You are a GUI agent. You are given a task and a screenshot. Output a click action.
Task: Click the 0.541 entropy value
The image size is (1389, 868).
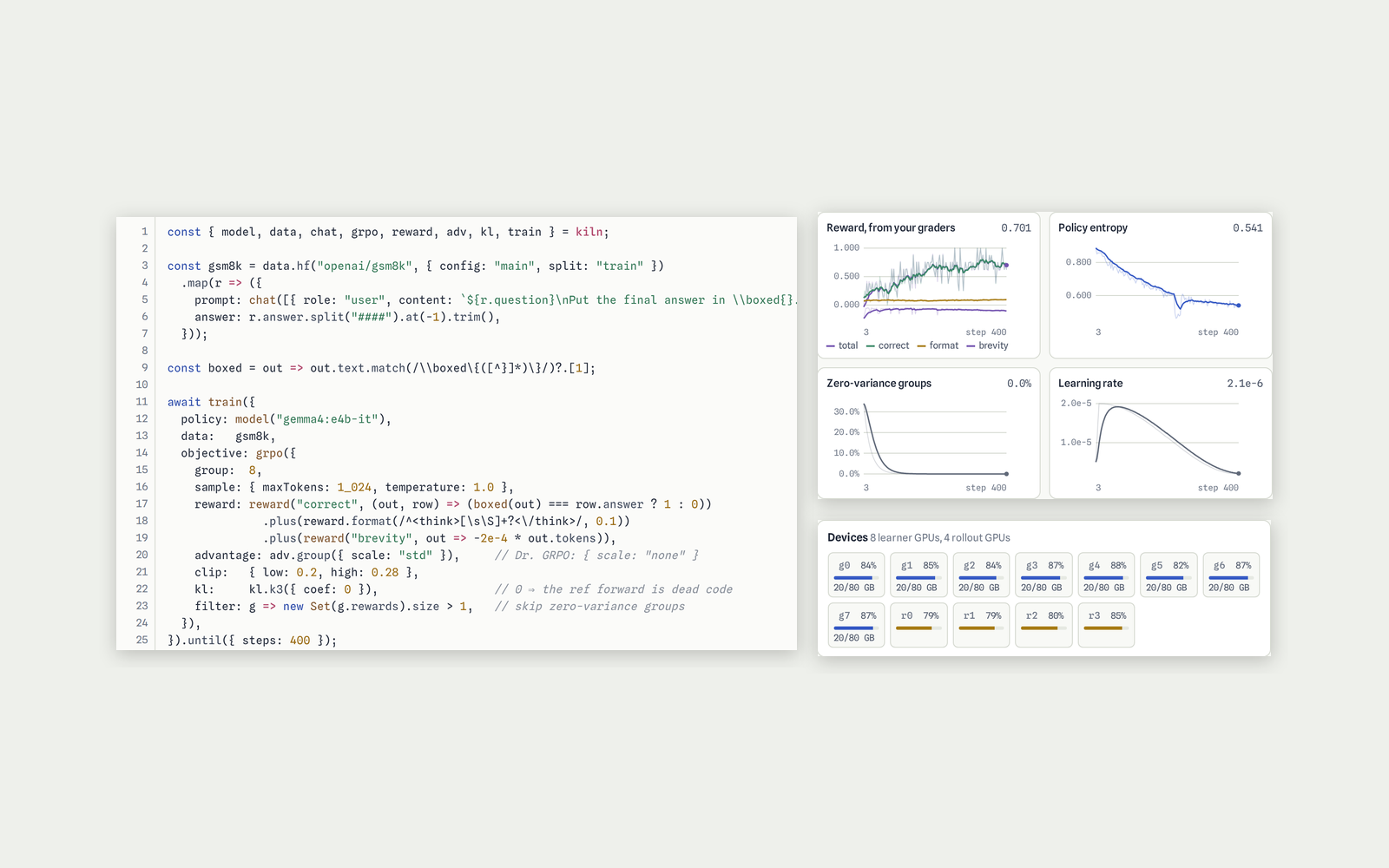tap(1247, 227)
